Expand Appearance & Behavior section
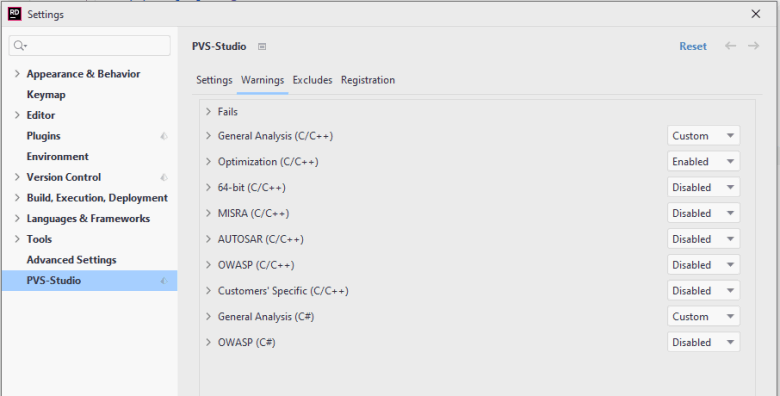The height and width of the screenshot is (396, 780). 17,74
